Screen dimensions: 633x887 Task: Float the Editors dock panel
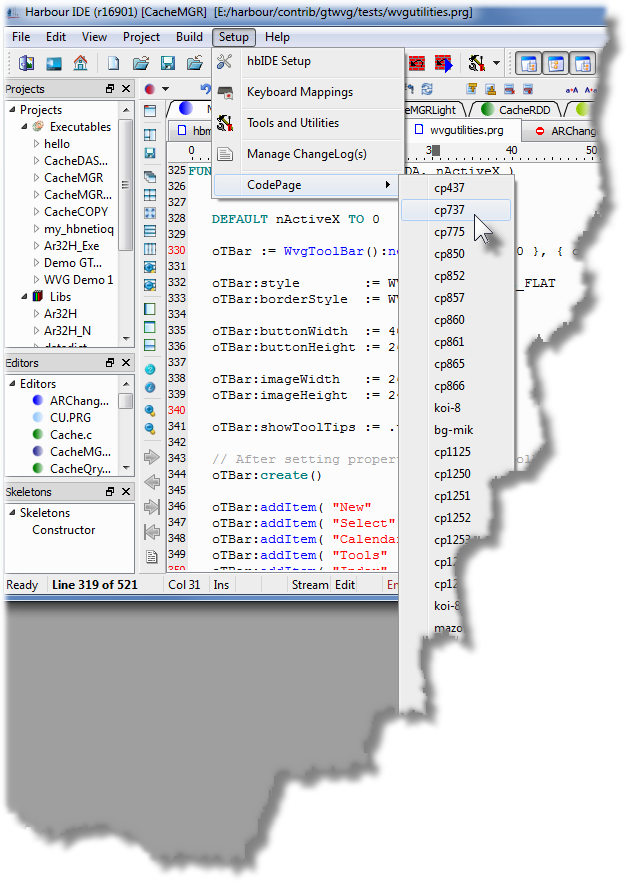[x=110, y=363]
